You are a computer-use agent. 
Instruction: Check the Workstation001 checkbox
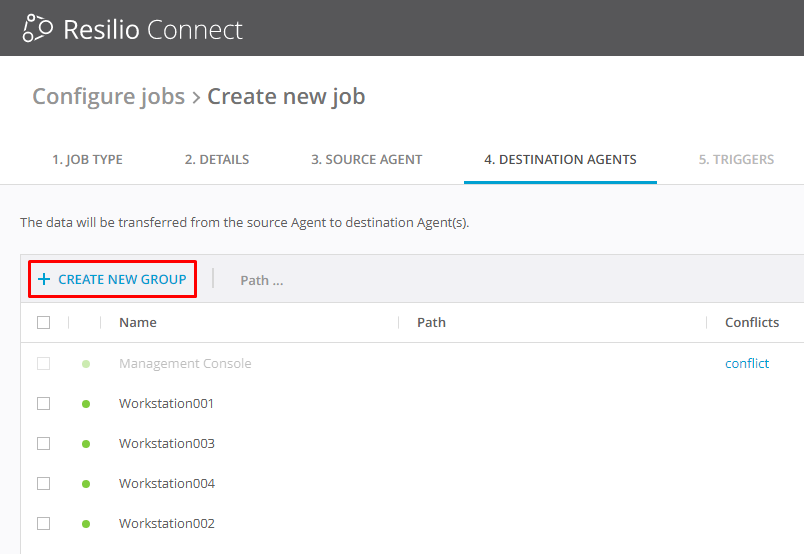coord(43,404)
